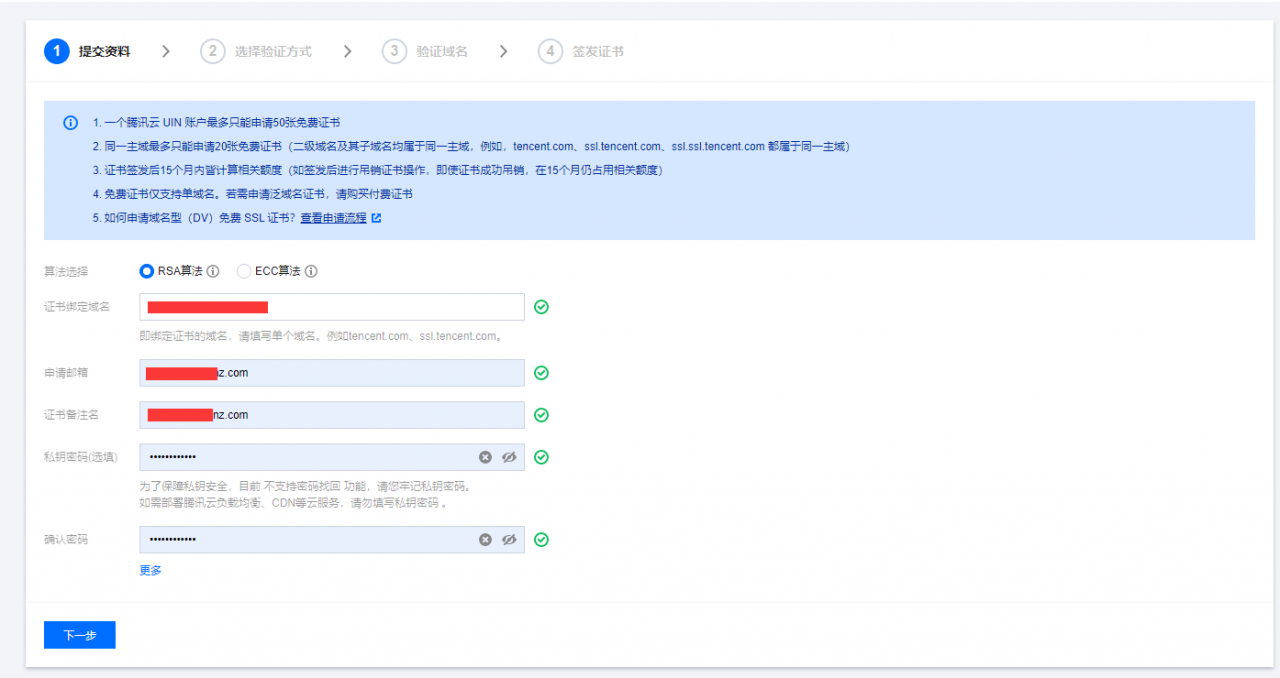Select the ECC算法 radio option
This screenshot has height=678, width=1280.
pos(244,271)
